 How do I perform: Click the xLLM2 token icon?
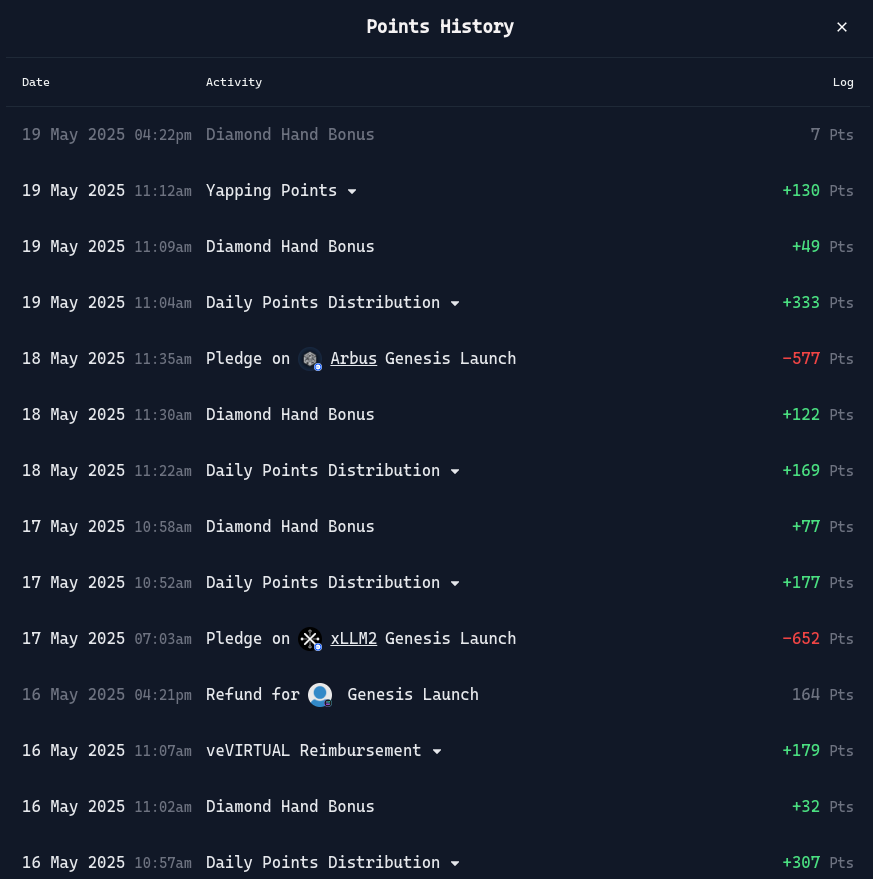pyautogui.click(x=310, y=639)
